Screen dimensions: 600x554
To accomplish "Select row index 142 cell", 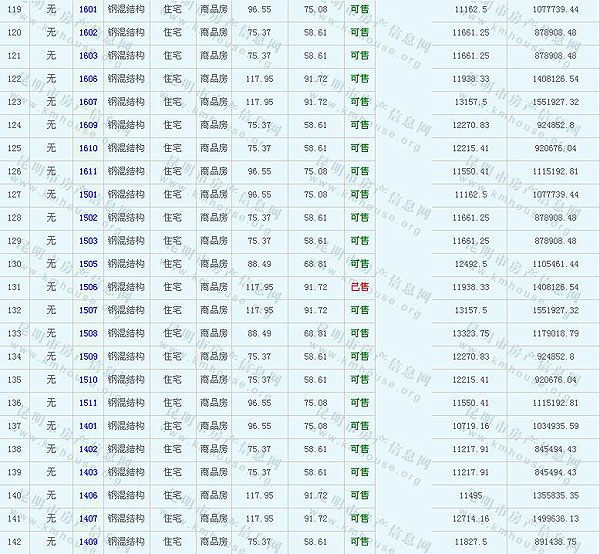I will (x=14, y=542).
